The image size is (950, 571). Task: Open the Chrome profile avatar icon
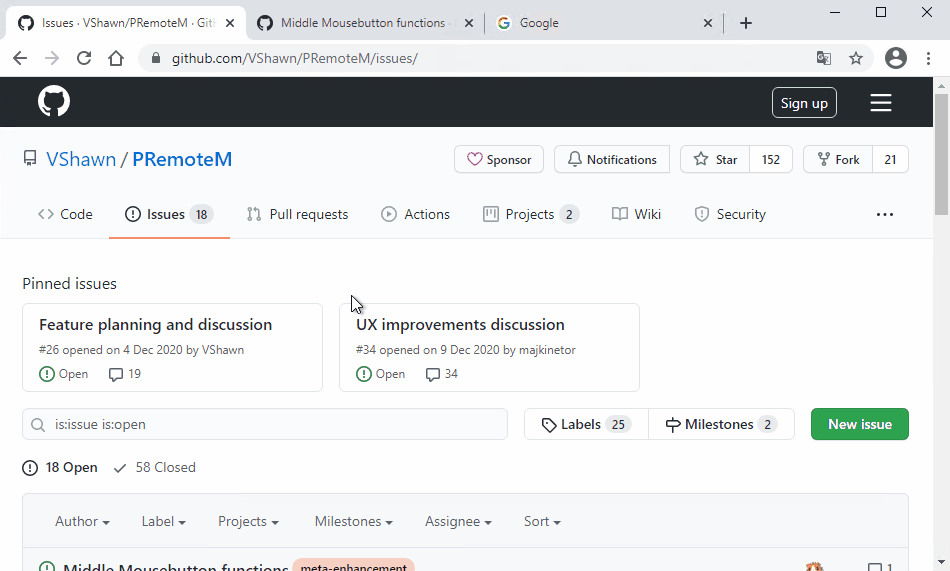coord(895,58)
